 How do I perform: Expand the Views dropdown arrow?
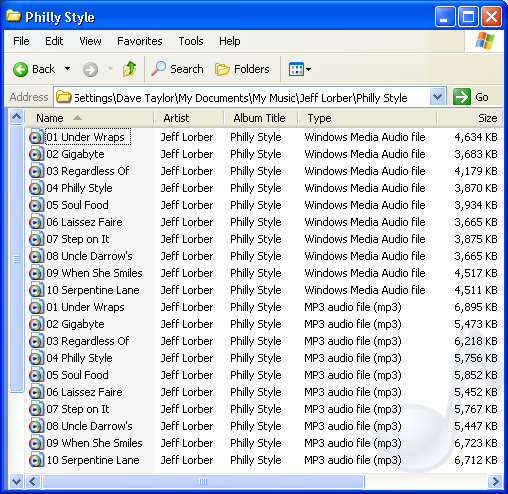[x=308, y=69]
